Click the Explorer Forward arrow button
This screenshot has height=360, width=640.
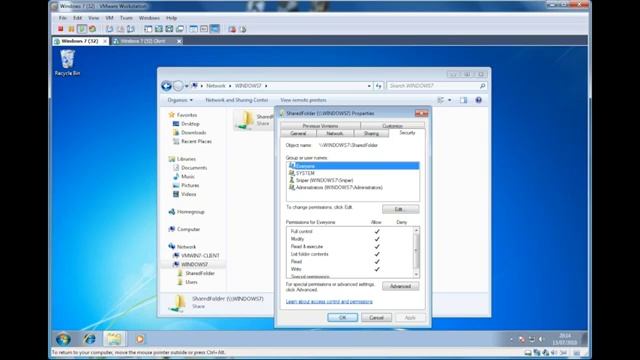tap(178, 86)
